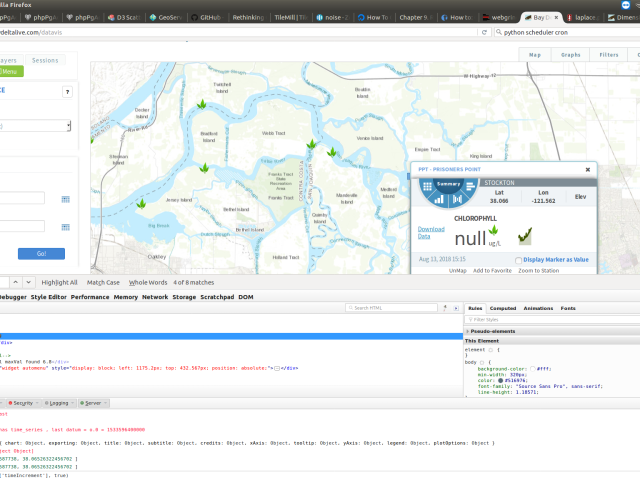
Task: Click the icon right of the new node button
Action: [456, 308]
